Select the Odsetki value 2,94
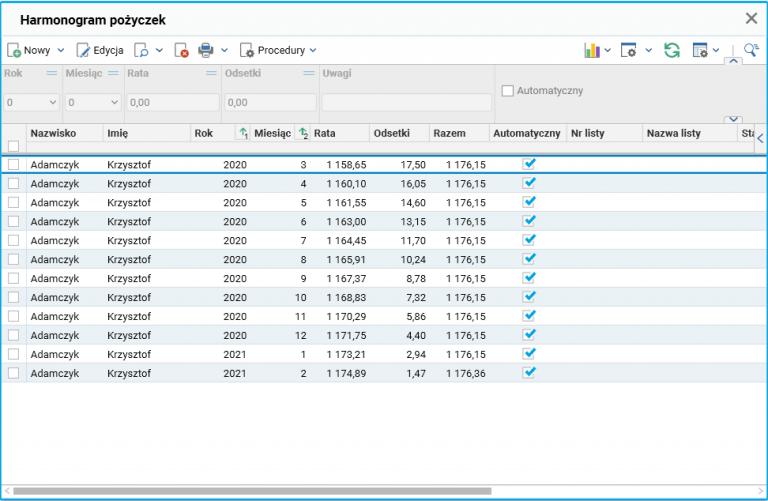The height and width of the screenshot is (501, 768). coord(416,355)
